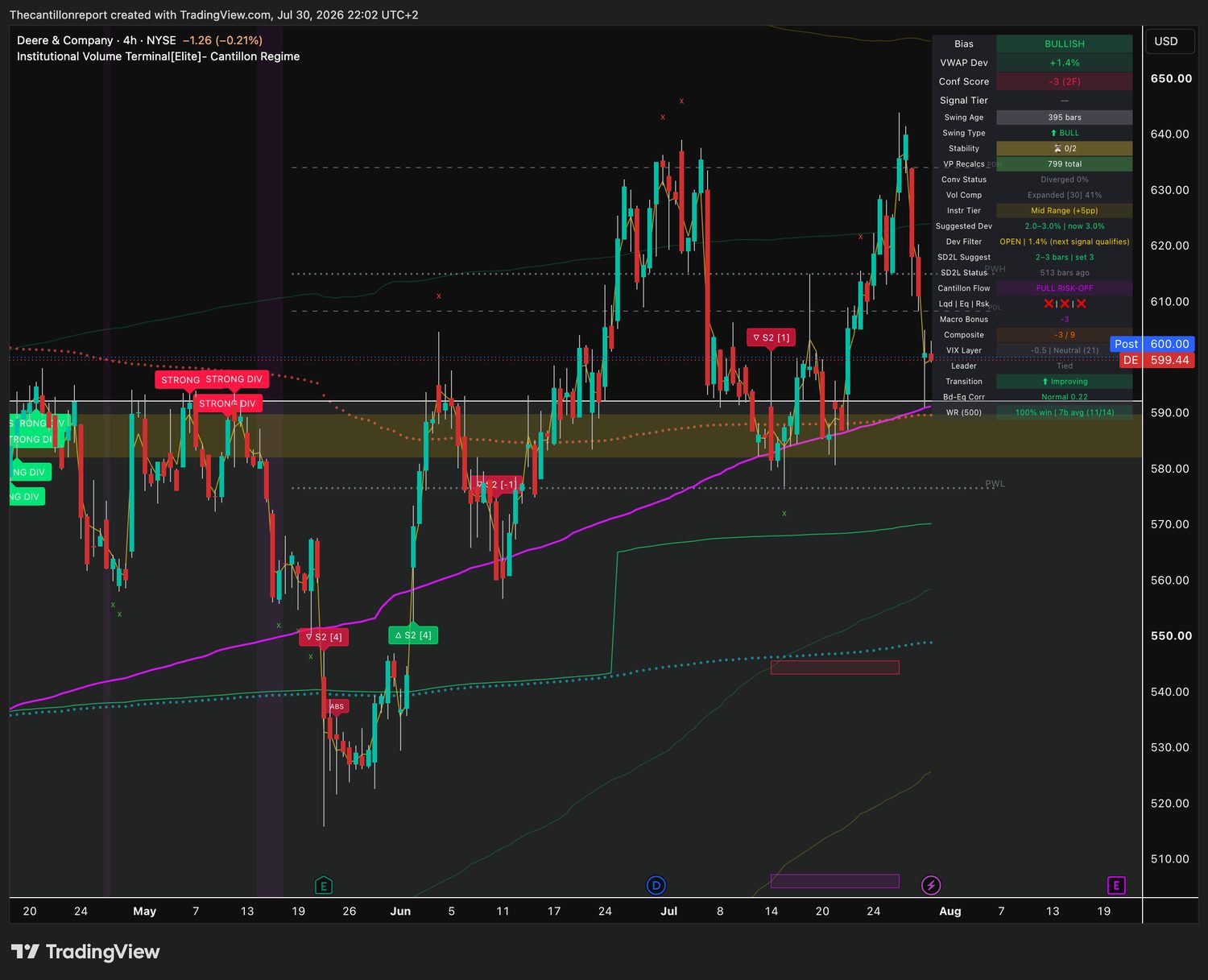1208x980 pixels.
Task: Click the purple E marker near August
Action: click(1116, 886)
